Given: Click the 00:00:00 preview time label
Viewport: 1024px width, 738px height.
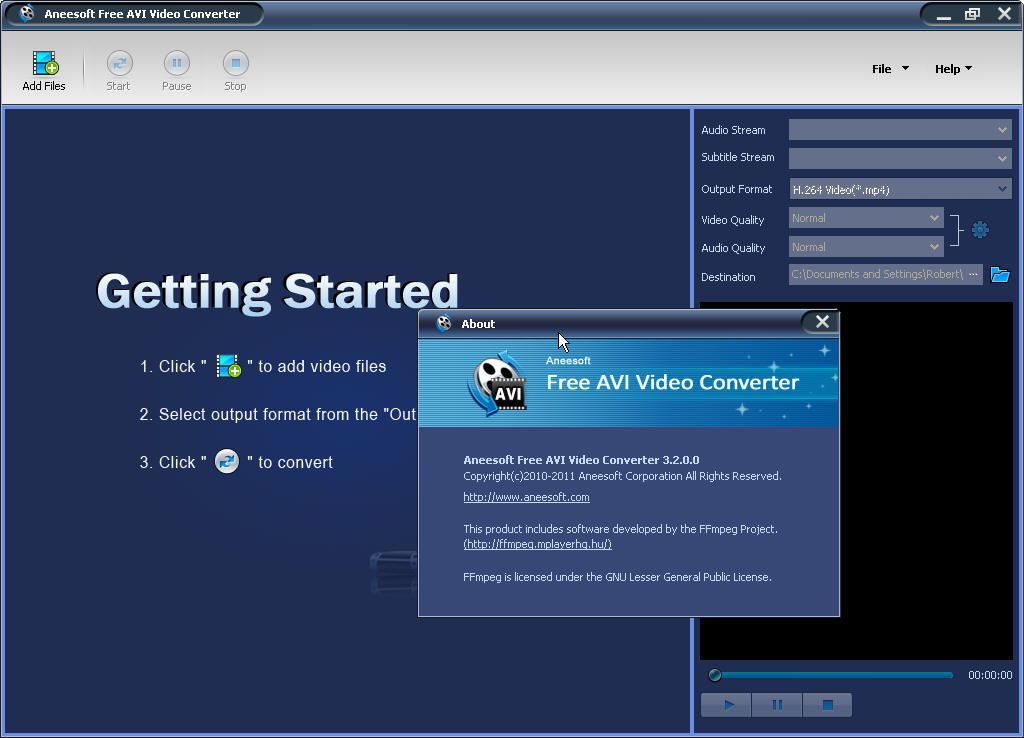Looking at the screenshot, I should coord(989,675).
